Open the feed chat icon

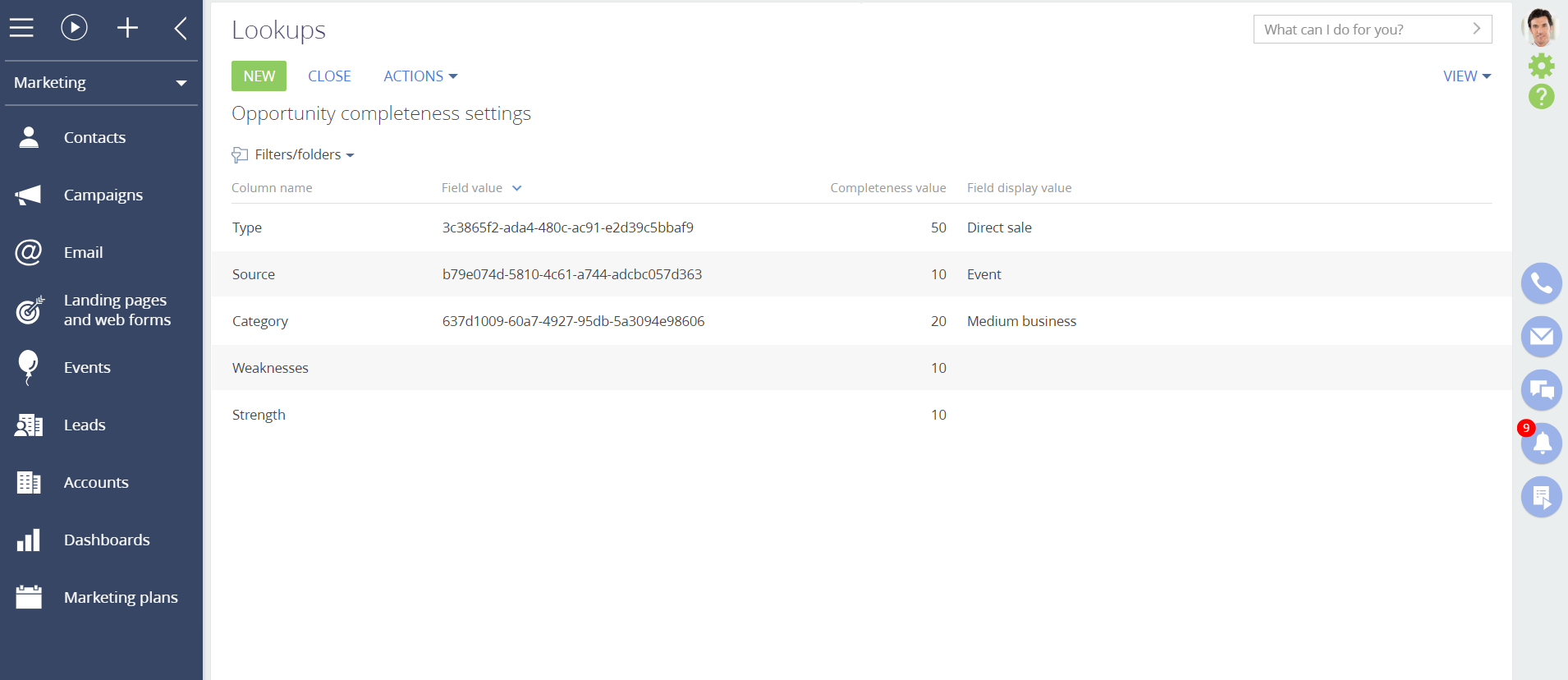tap(1541, 390)
